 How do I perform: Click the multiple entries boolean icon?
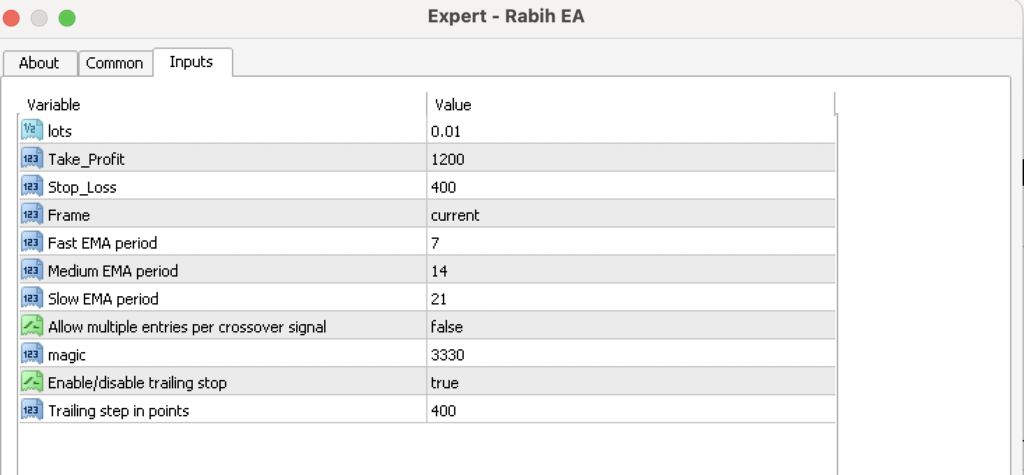[x=30, y=326]
